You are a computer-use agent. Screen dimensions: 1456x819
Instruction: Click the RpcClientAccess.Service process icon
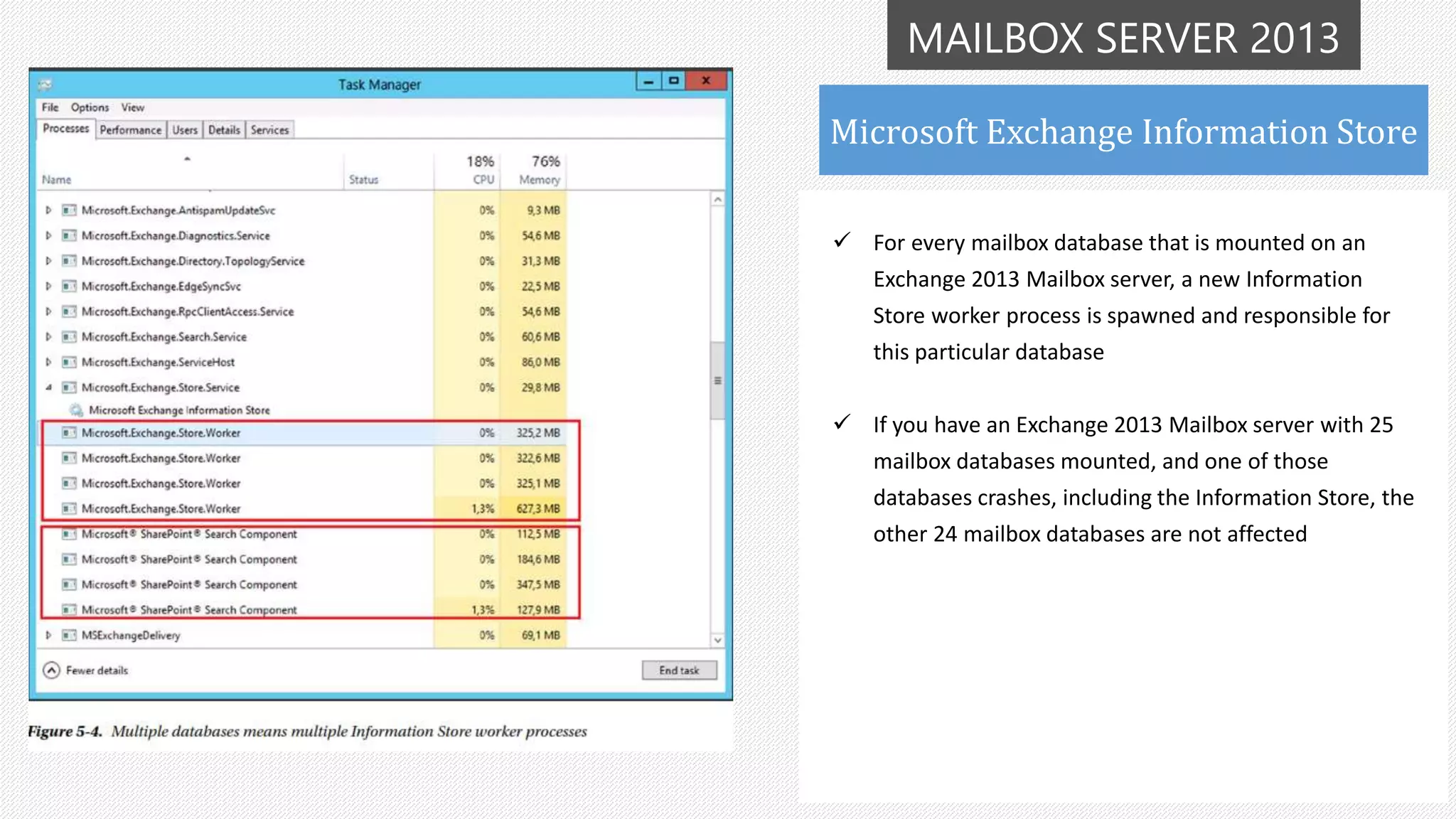(x=69, y=311)
